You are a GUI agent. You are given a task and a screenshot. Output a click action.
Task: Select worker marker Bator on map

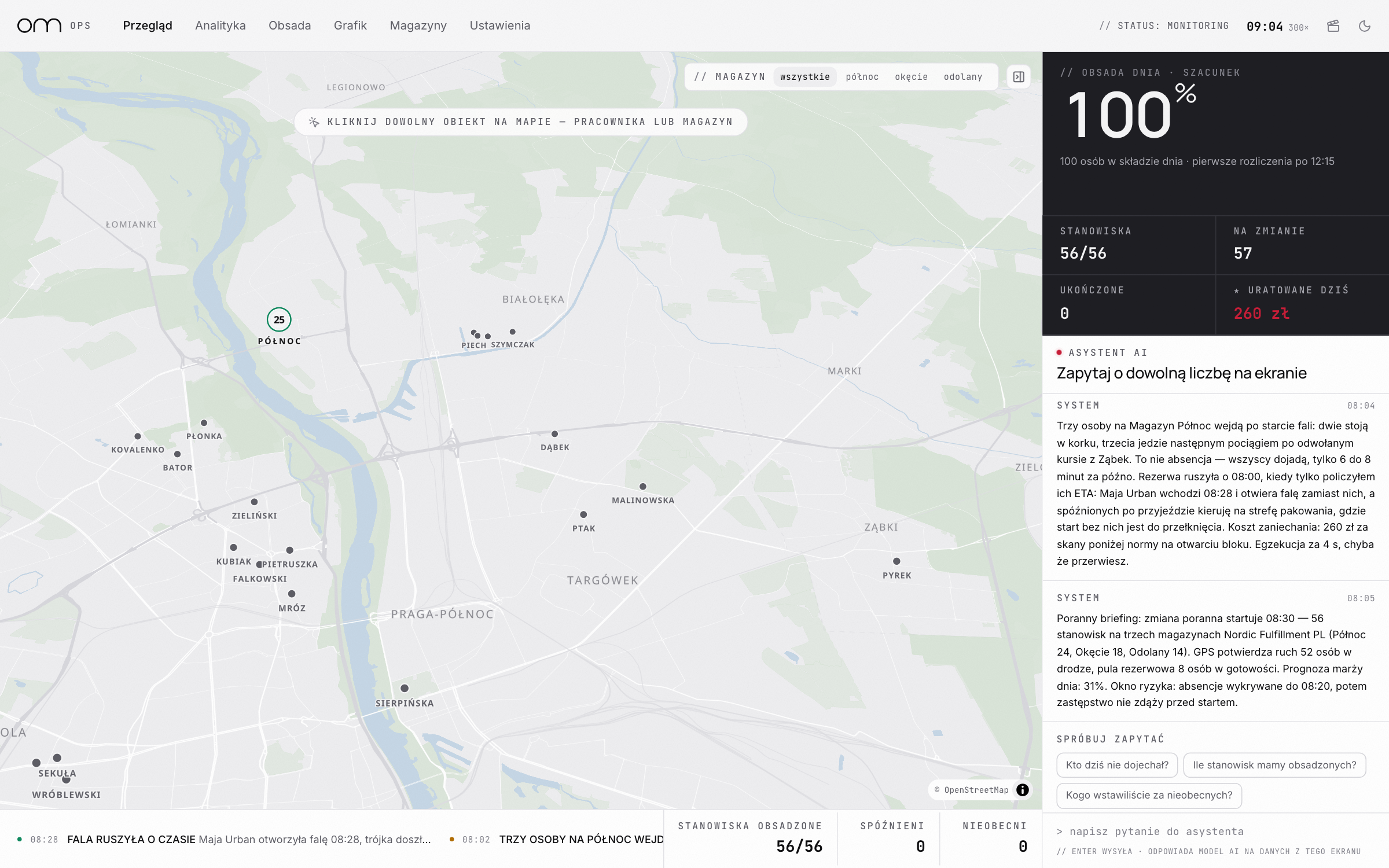[x=177, y=454]
